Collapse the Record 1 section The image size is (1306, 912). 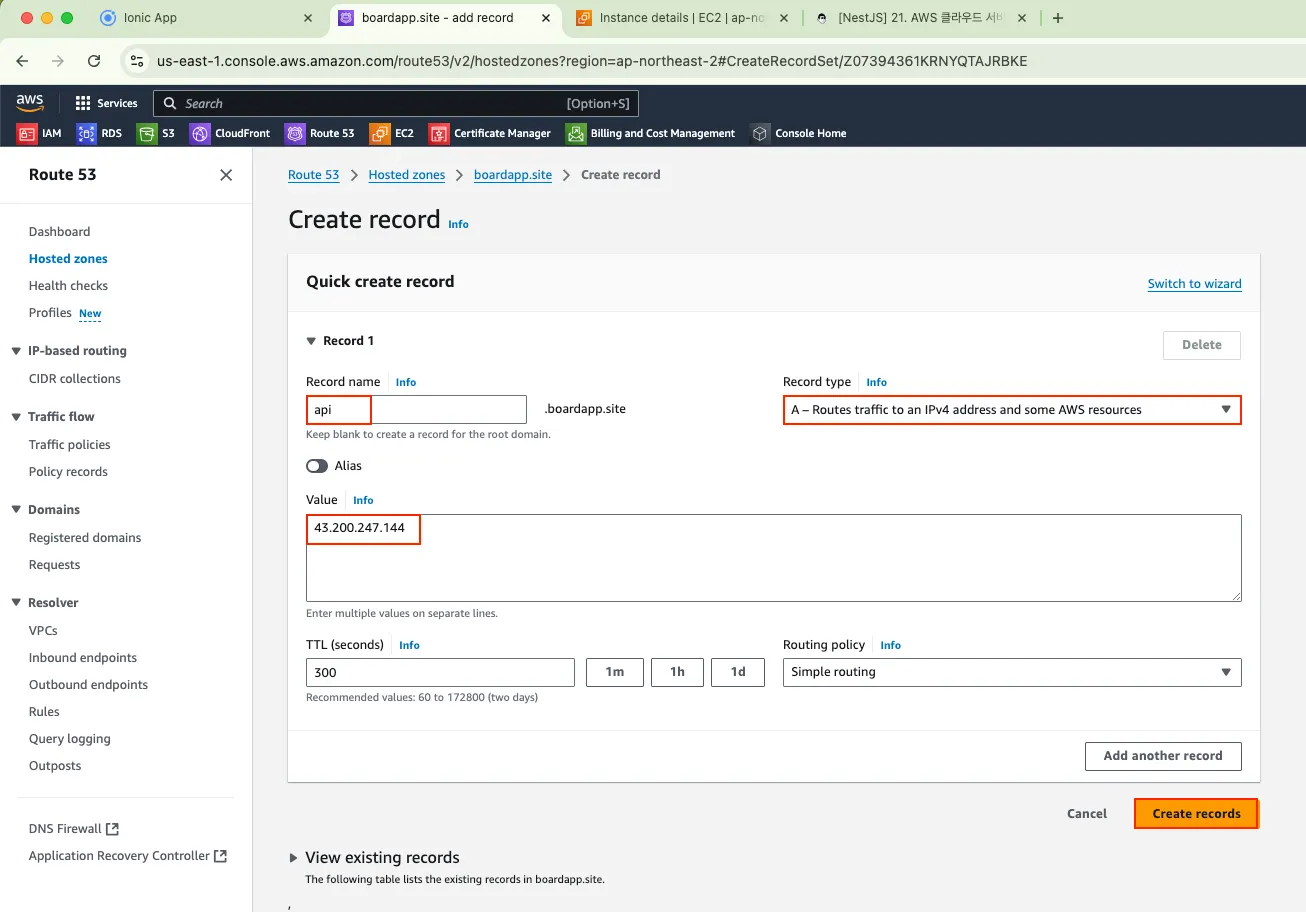point(311,341)
